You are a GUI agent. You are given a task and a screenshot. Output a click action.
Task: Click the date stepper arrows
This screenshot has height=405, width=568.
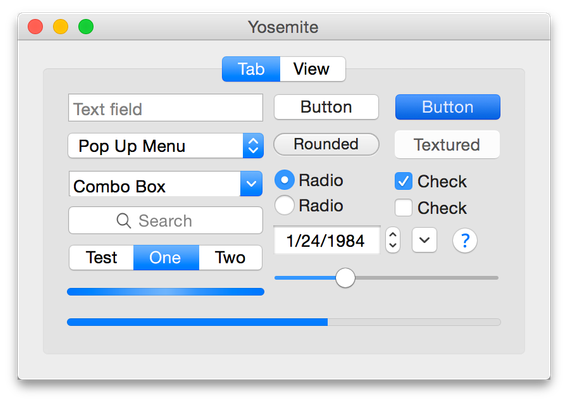click(393, 240)
